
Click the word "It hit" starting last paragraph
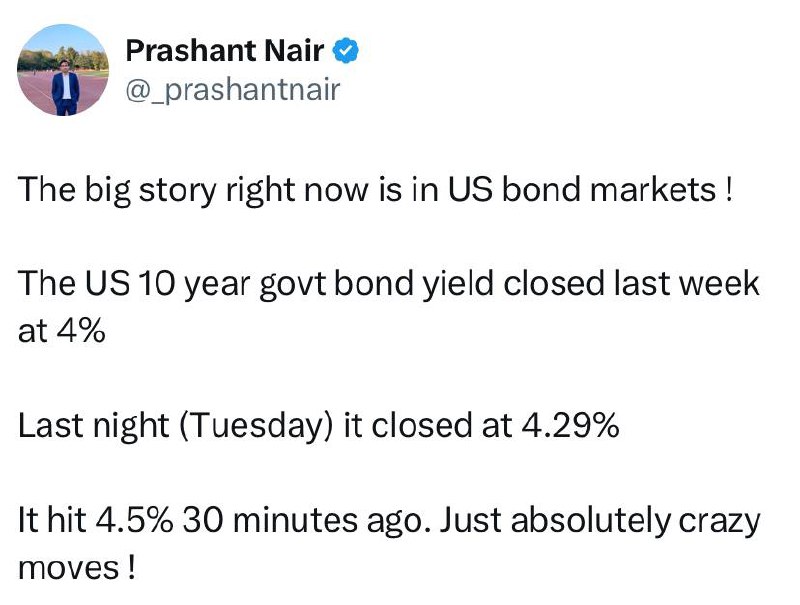point(52,520)
